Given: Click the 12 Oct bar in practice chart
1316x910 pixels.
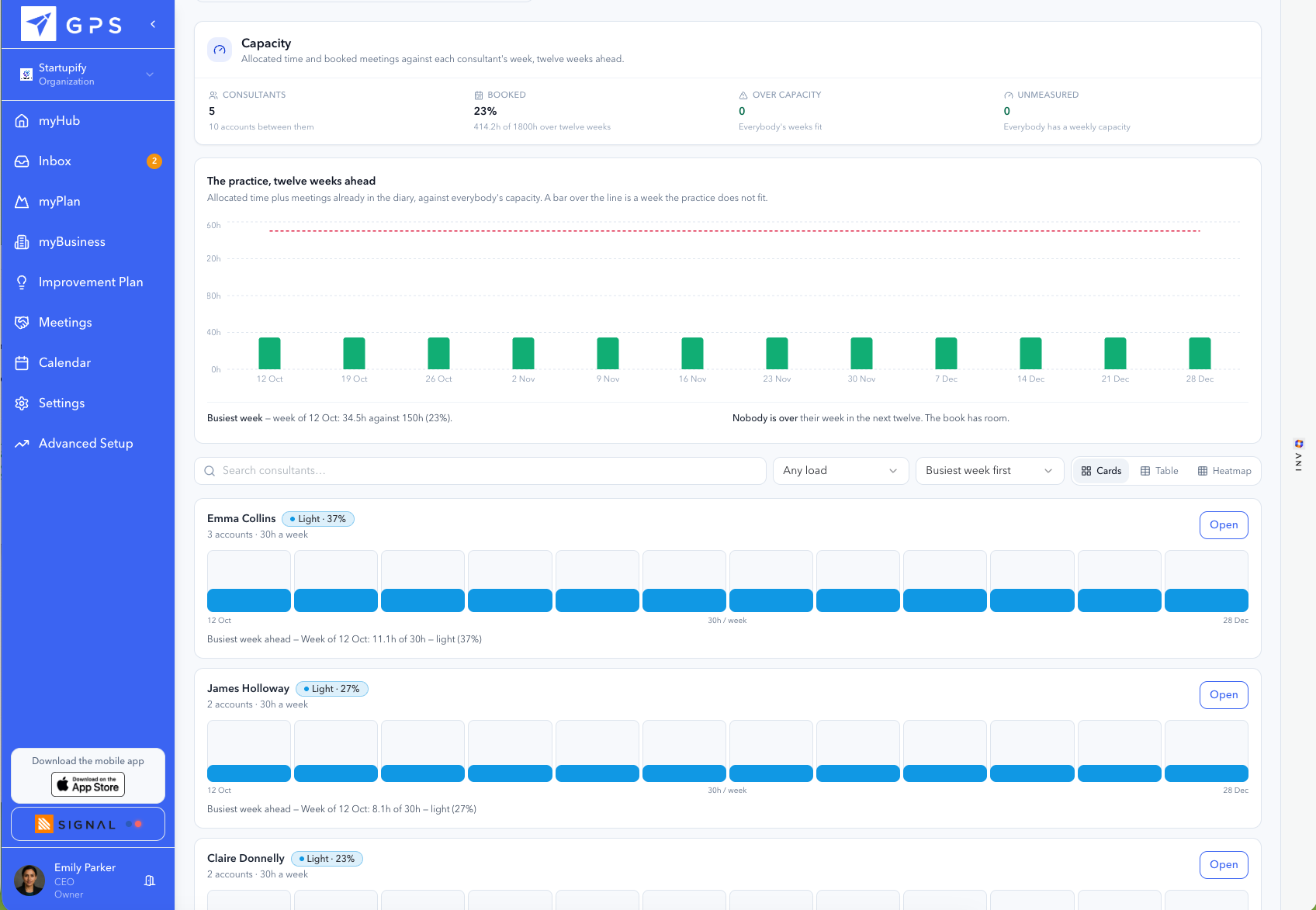Looking at the screenshot, I should coord(269,353).
